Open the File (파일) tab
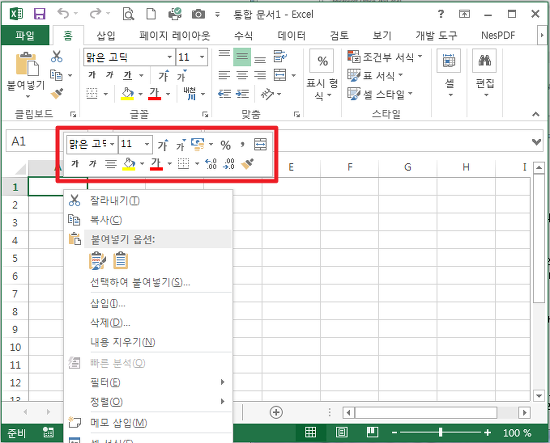 click(25, 35)
